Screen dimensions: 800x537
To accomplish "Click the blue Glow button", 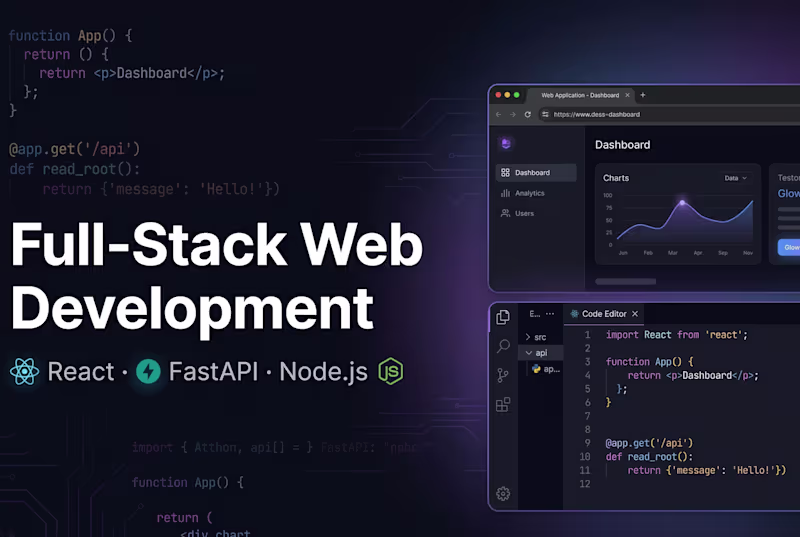I will tap(789, 247).
